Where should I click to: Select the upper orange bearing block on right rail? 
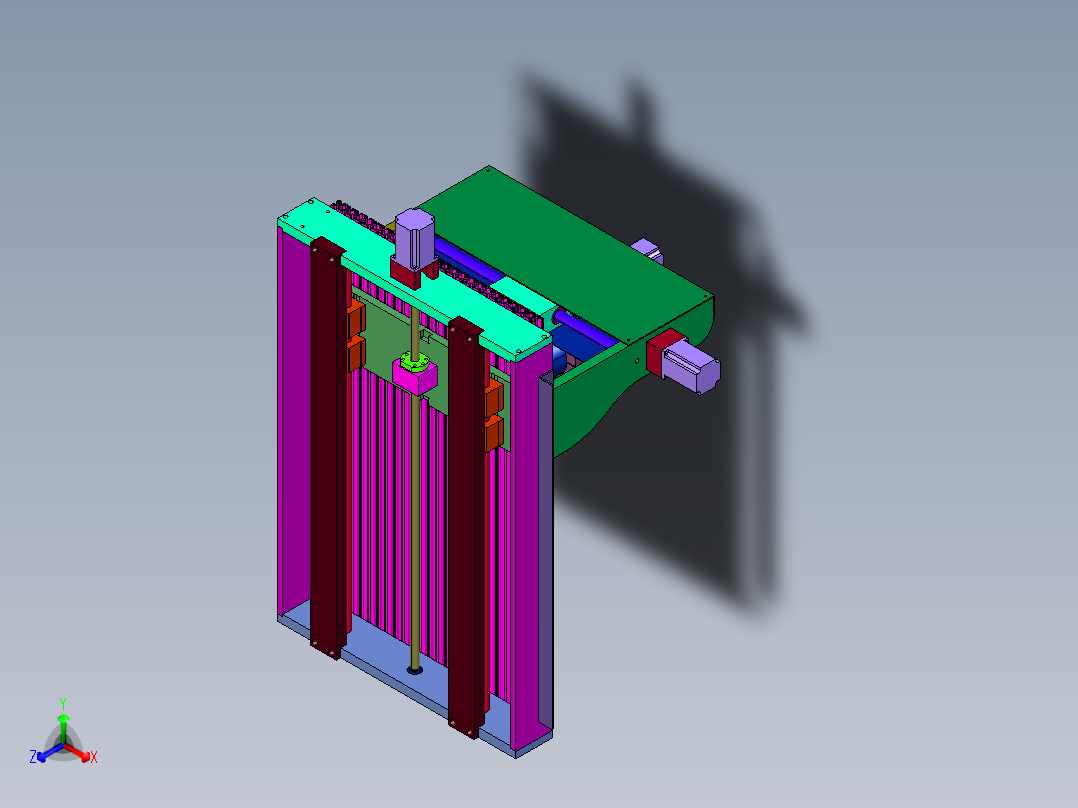click(494, 400)
